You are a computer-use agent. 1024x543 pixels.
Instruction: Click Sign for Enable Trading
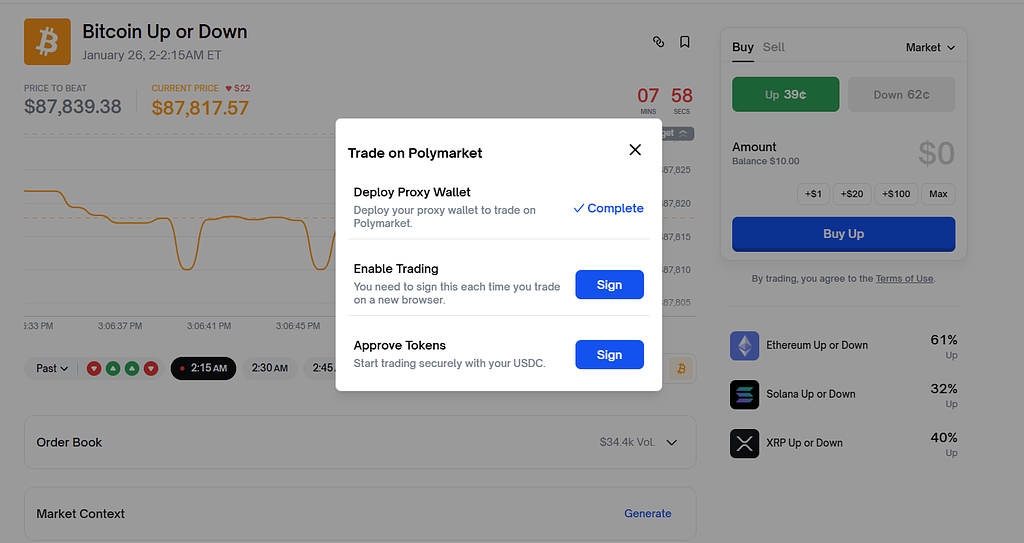[x=609, y=285]
